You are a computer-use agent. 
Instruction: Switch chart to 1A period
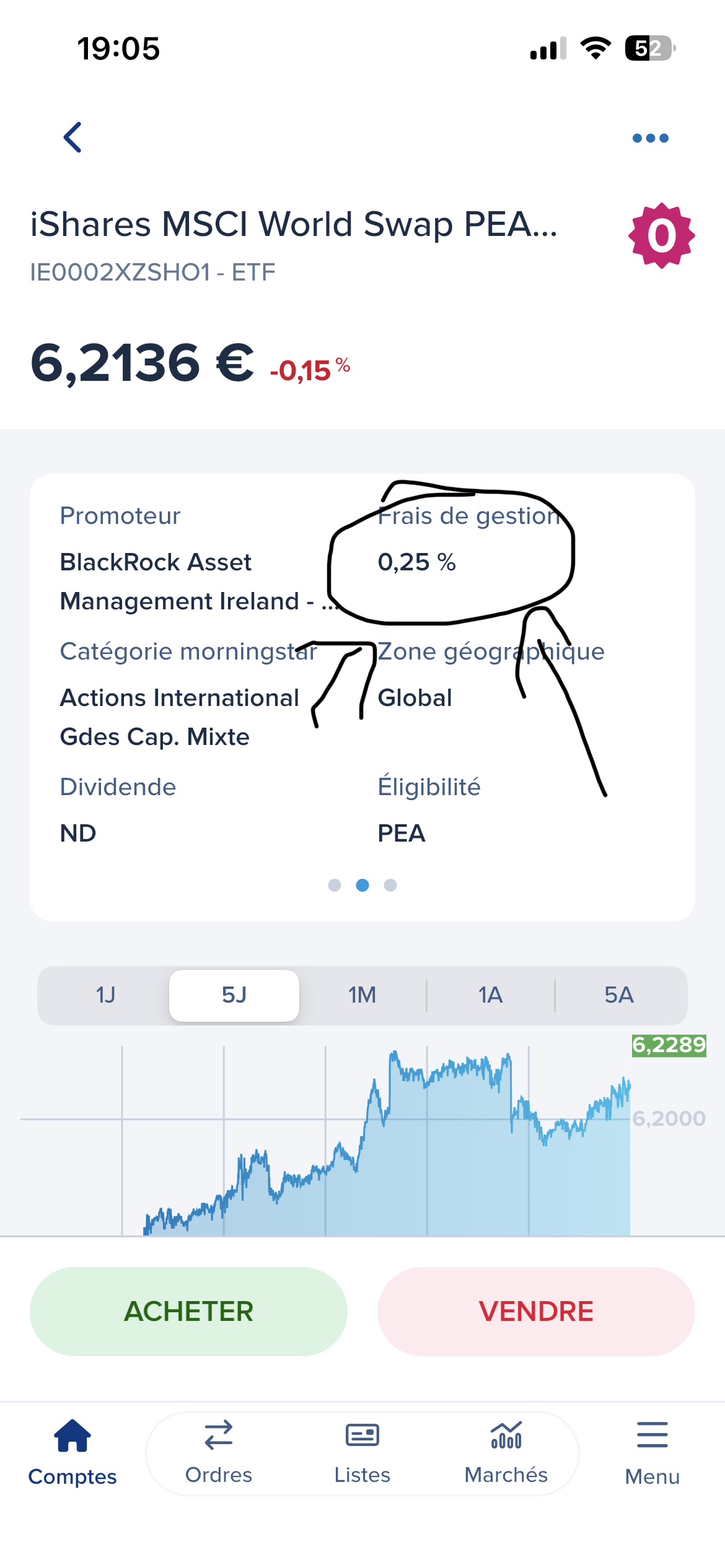(490, 995)
